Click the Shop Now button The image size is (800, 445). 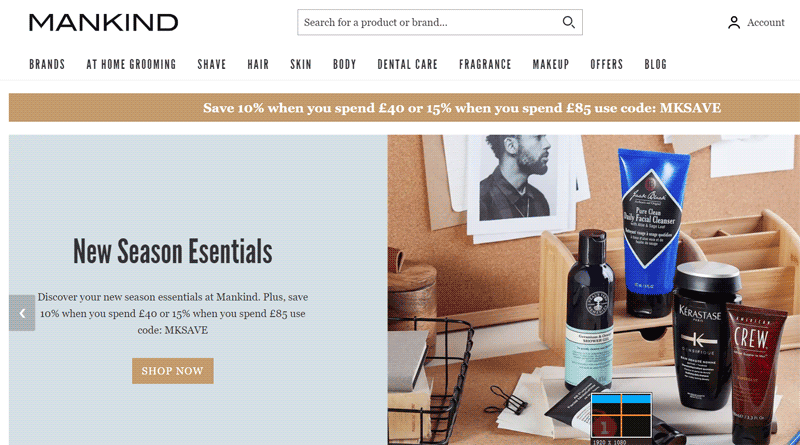point(172,371)
